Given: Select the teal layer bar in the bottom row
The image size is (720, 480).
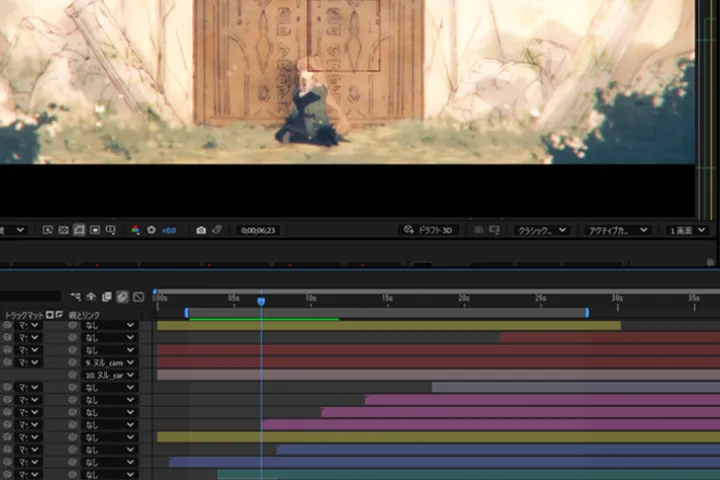Looking at the screenshot, I should coord(469,474).
